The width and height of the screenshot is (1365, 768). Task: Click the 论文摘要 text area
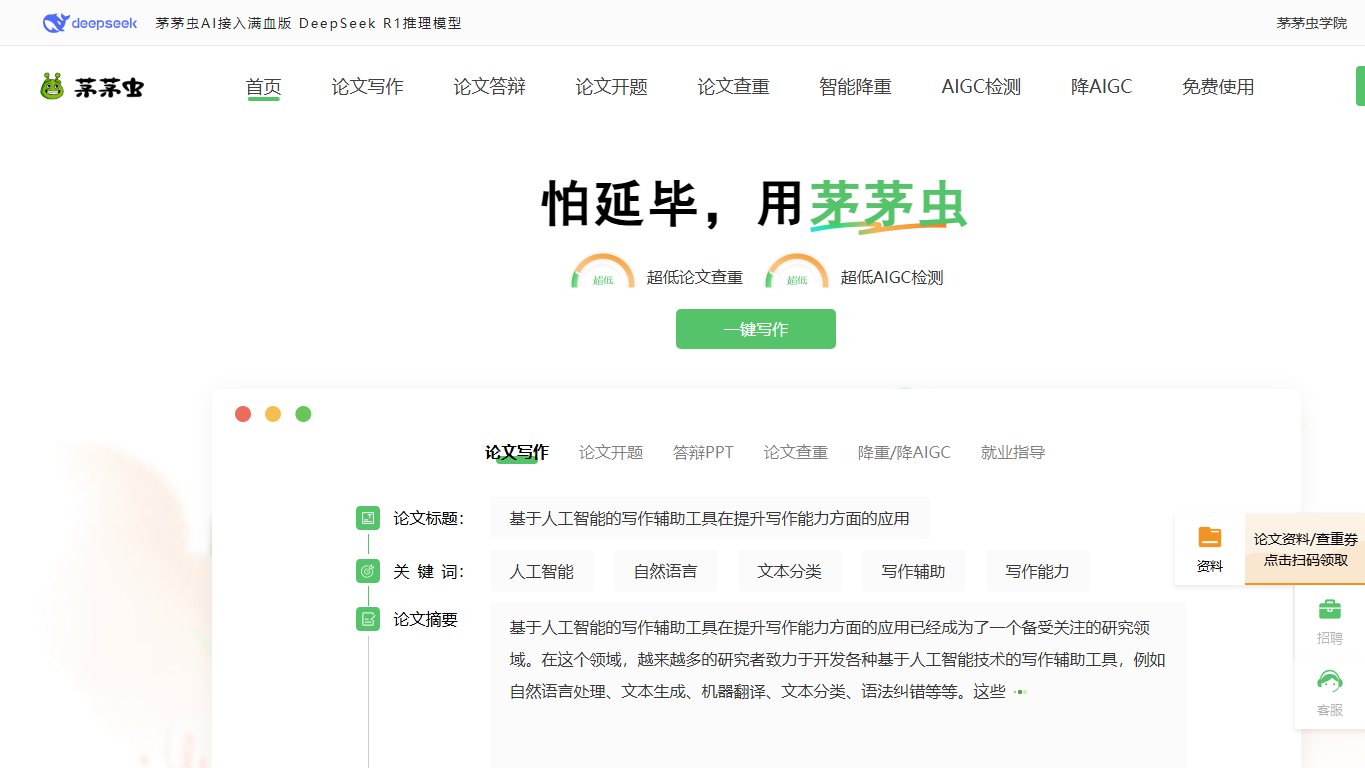click(x=838, y=685)
